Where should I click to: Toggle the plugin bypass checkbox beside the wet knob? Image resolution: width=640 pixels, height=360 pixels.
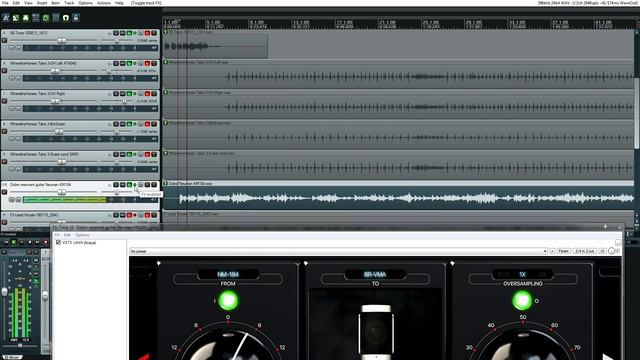click(618, 251)
